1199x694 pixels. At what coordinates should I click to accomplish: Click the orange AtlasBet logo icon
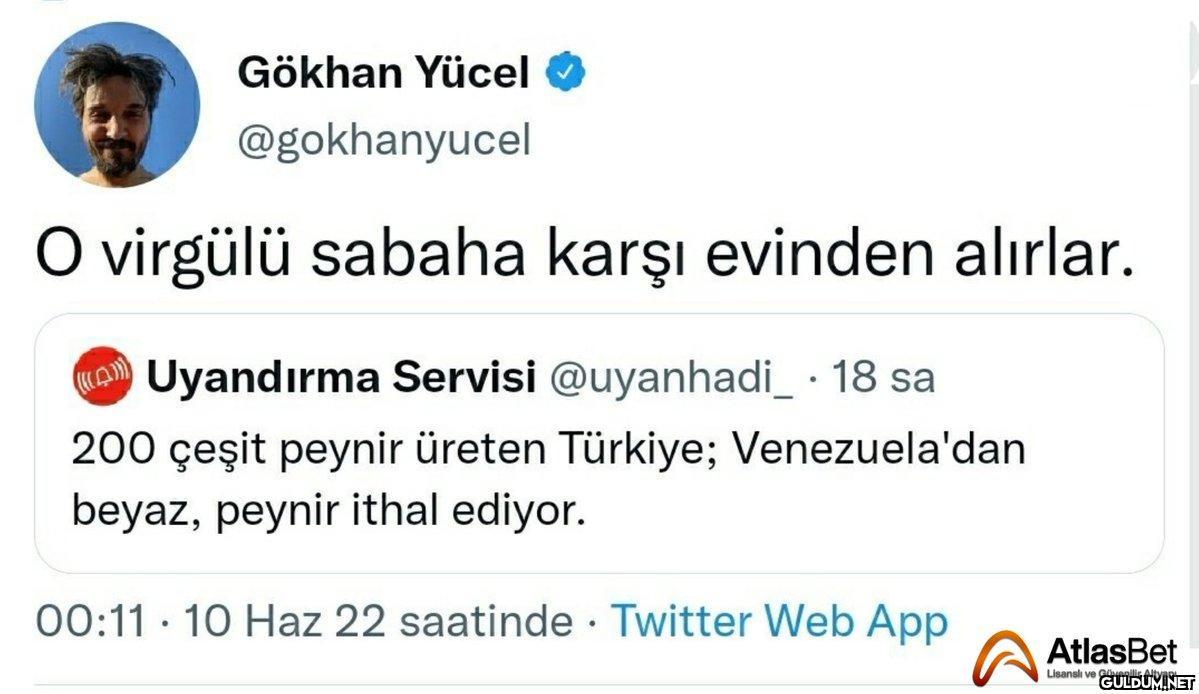[x=1006, y=657]
